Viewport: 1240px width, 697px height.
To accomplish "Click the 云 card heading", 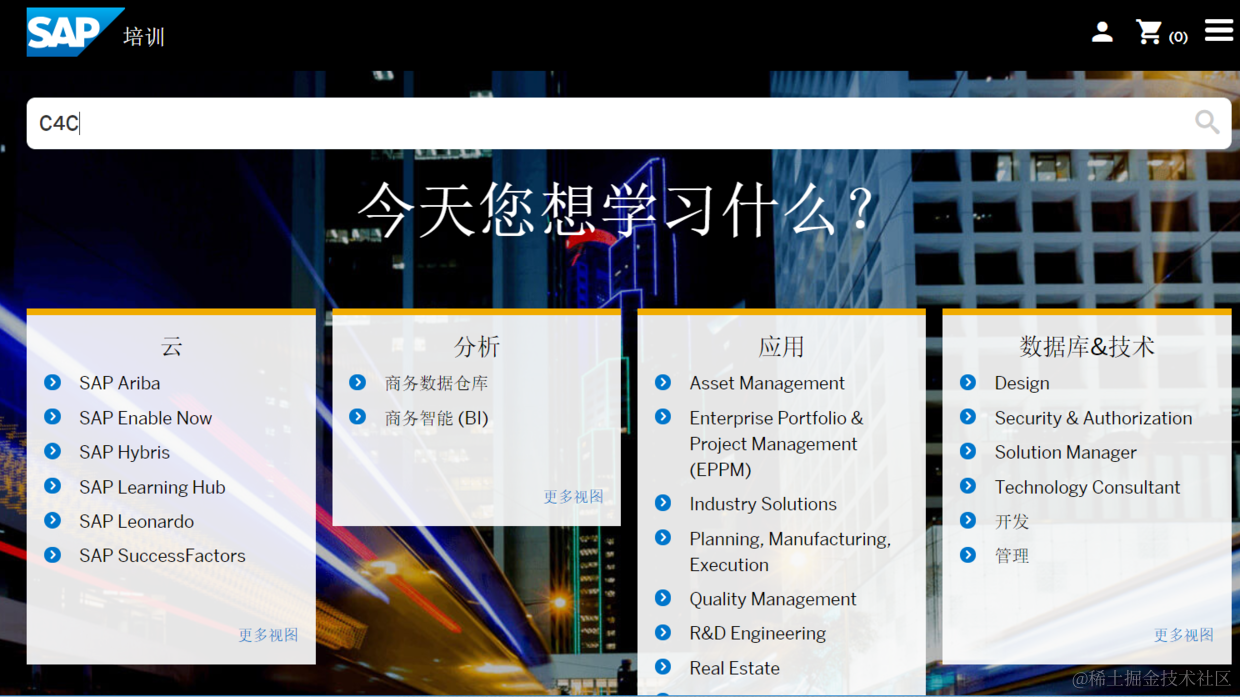I will 172,346.
